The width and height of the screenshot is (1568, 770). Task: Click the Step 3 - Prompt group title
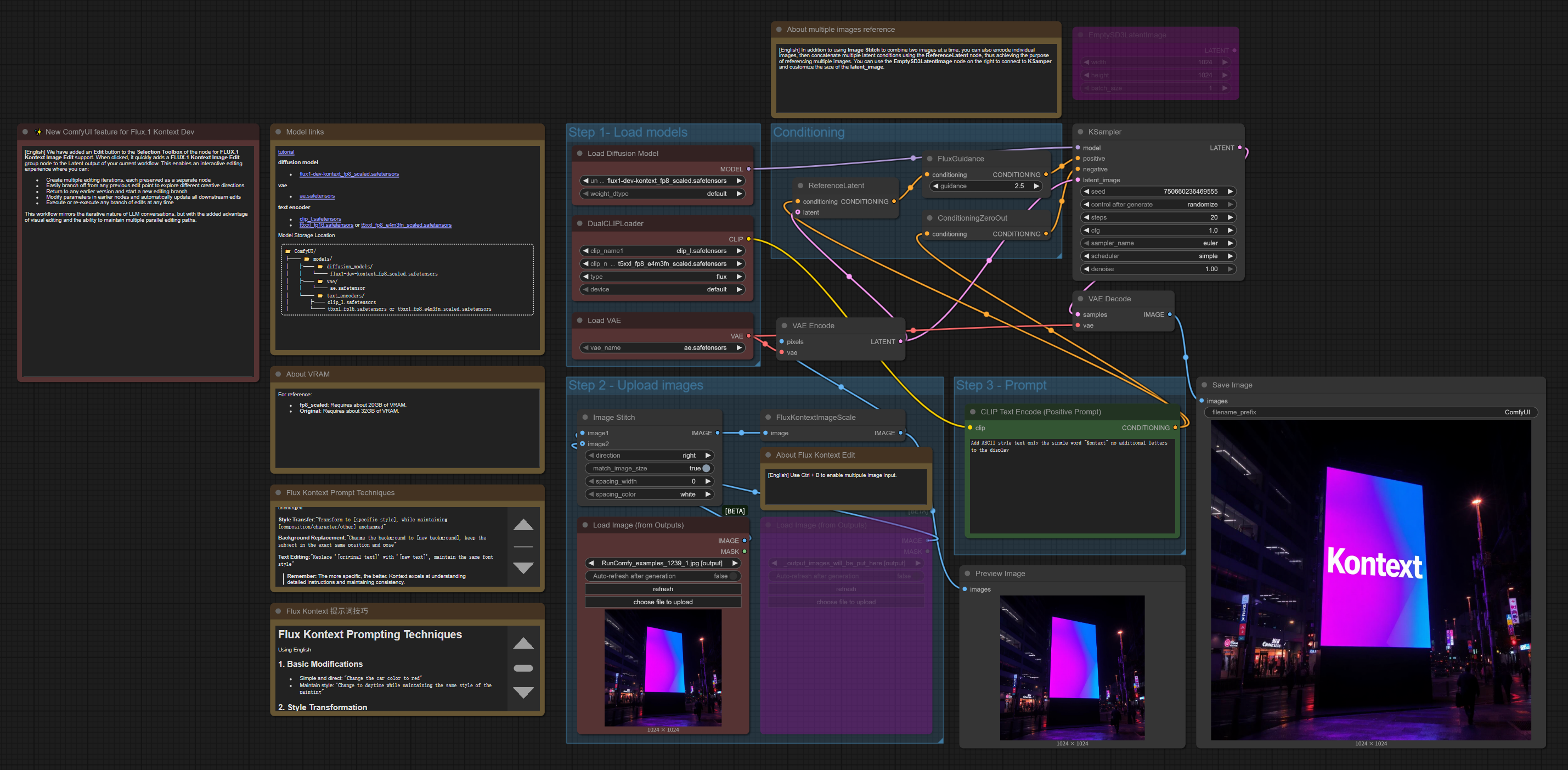[x=1001, y=385]
